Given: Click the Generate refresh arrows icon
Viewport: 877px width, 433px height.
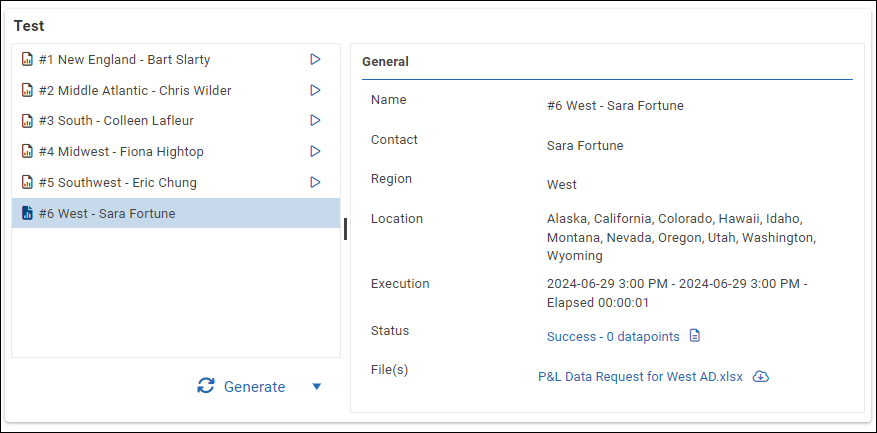Looking at the screenshot, I should pyautogui.click(x=206, y=387).
